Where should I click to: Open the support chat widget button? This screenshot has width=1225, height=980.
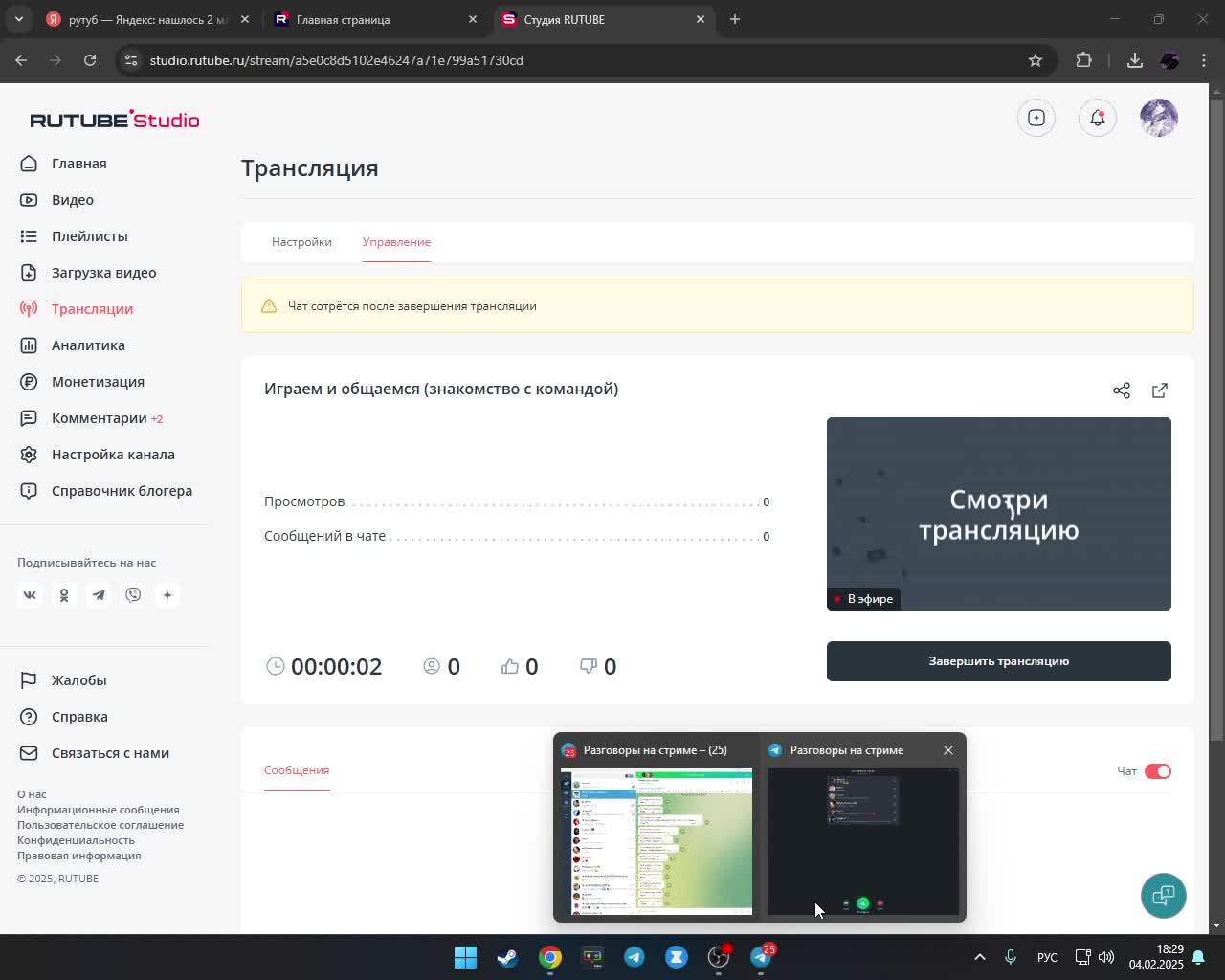coord(1164,895)
